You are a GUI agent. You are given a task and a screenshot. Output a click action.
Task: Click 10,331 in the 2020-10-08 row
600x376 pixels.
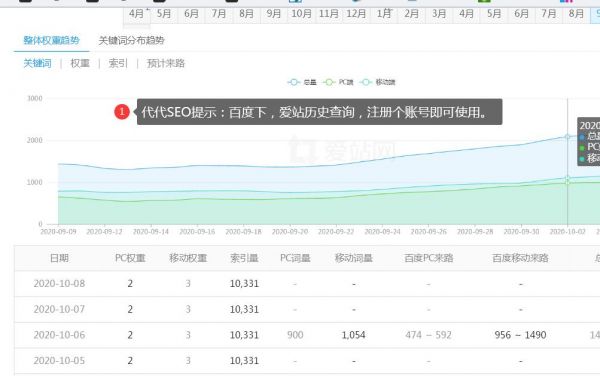244,283
